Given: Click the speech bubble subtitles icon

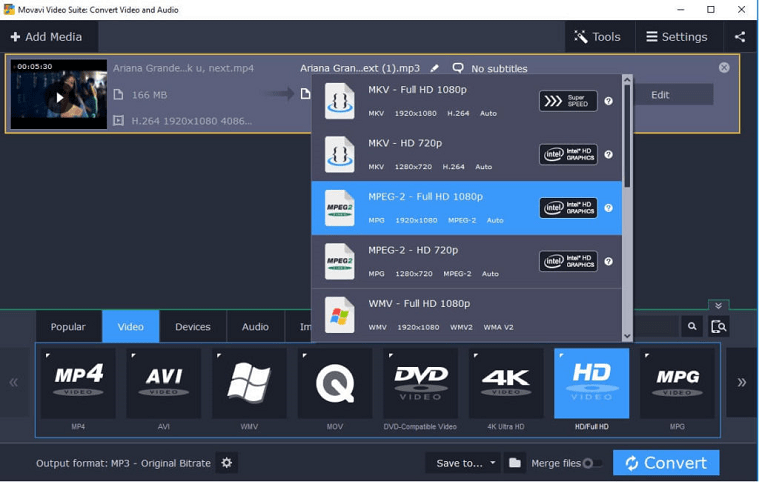Looking at the screenshot, I should pyautogui.click(x=457, y=68).
